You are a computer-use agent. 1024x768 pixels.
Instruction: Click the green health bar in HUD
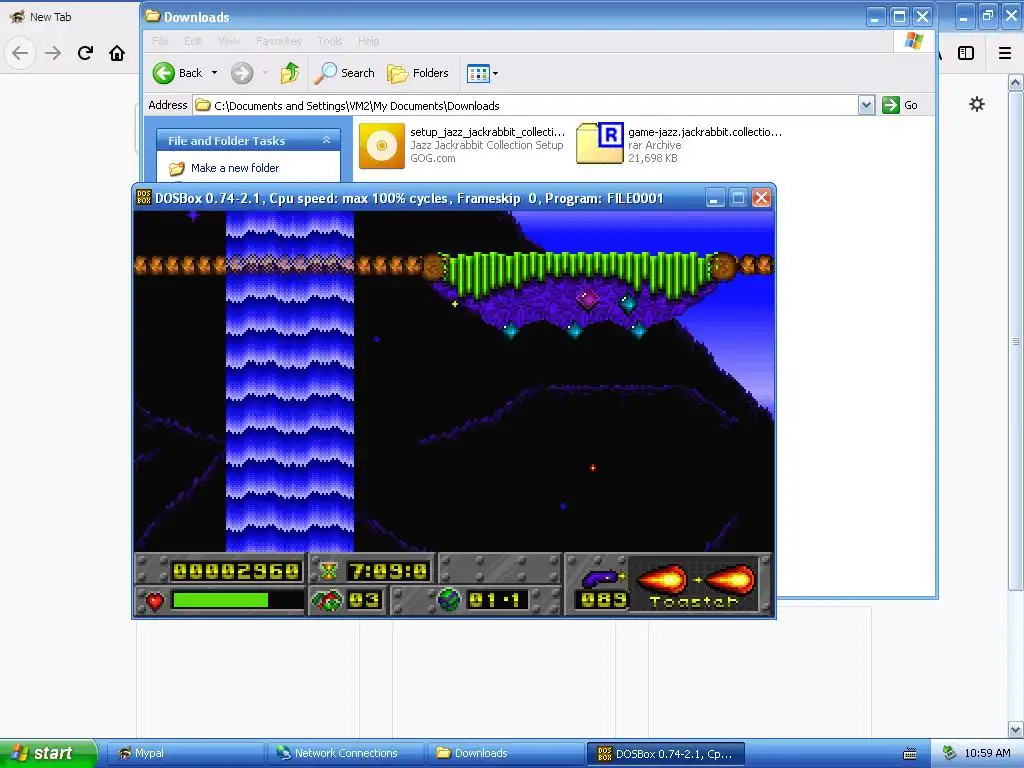(221, 600)
